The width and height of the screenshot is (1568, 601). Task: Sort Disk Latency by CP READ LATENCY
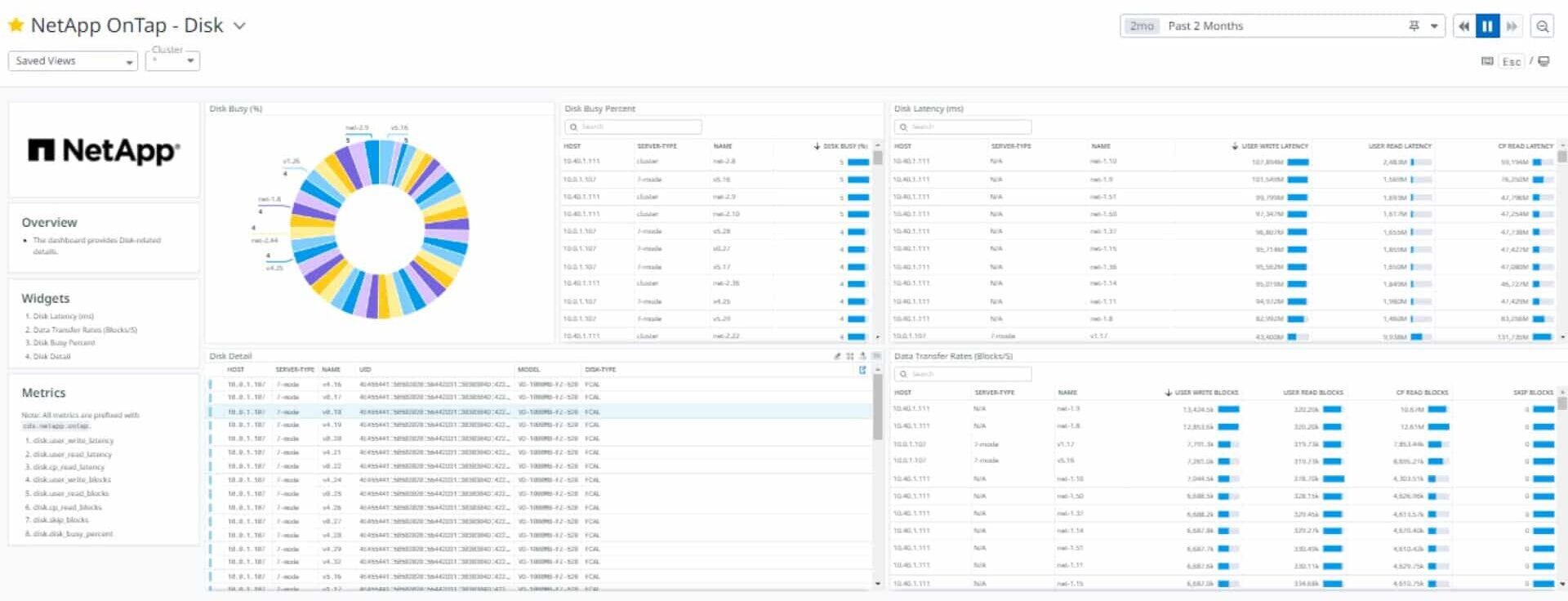(x=1526, y=146)
